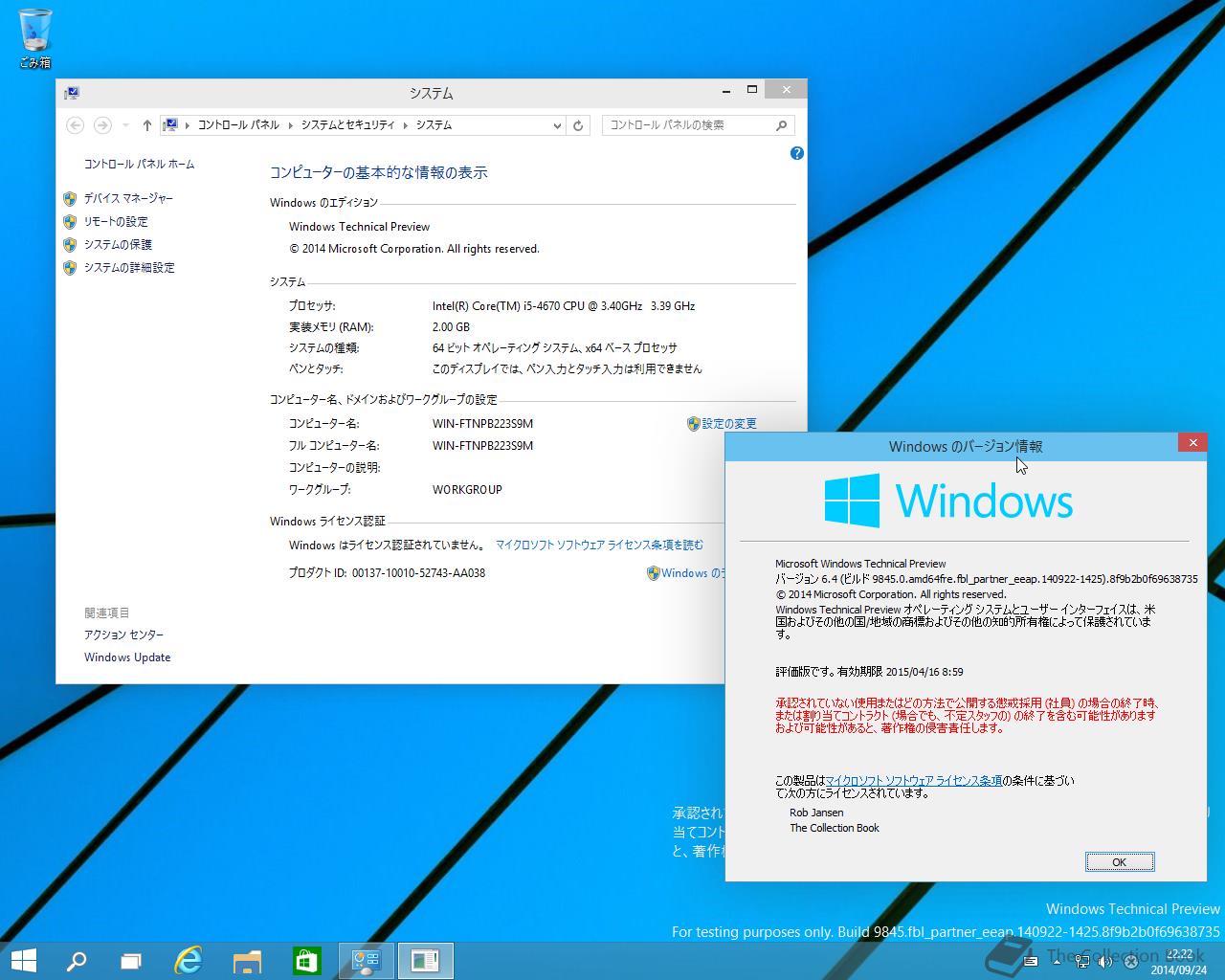Select the コントロール パネル breadcrumb
Image resolution: width=1225 pixels, height=980 pixels.
pyautogui.click(x=238, y=125)
